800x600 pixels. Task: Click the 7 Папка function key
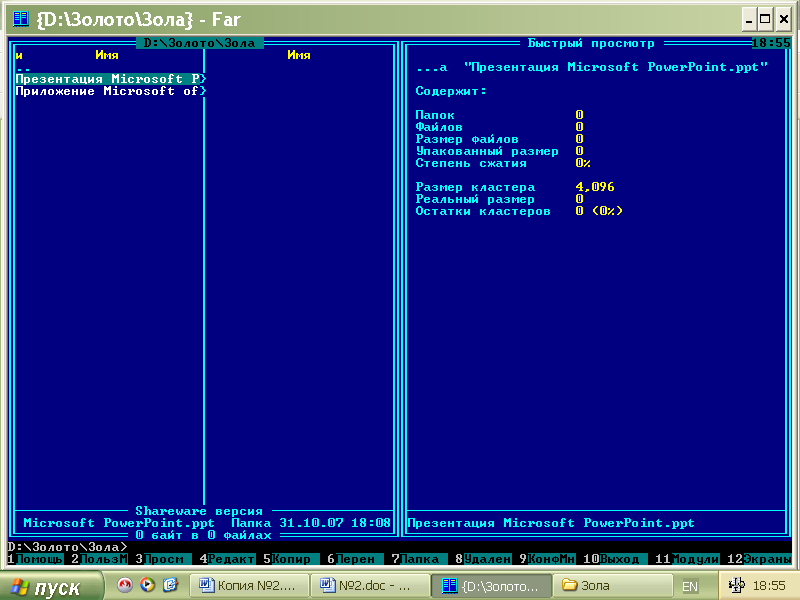pos(419,559)
